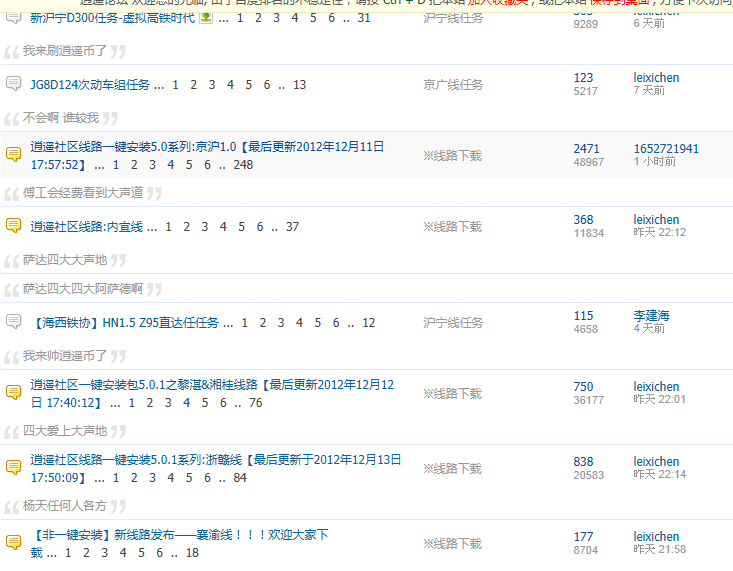
Task: Go to page 37 of 内宜线 thread
Action: click(292, 227)
